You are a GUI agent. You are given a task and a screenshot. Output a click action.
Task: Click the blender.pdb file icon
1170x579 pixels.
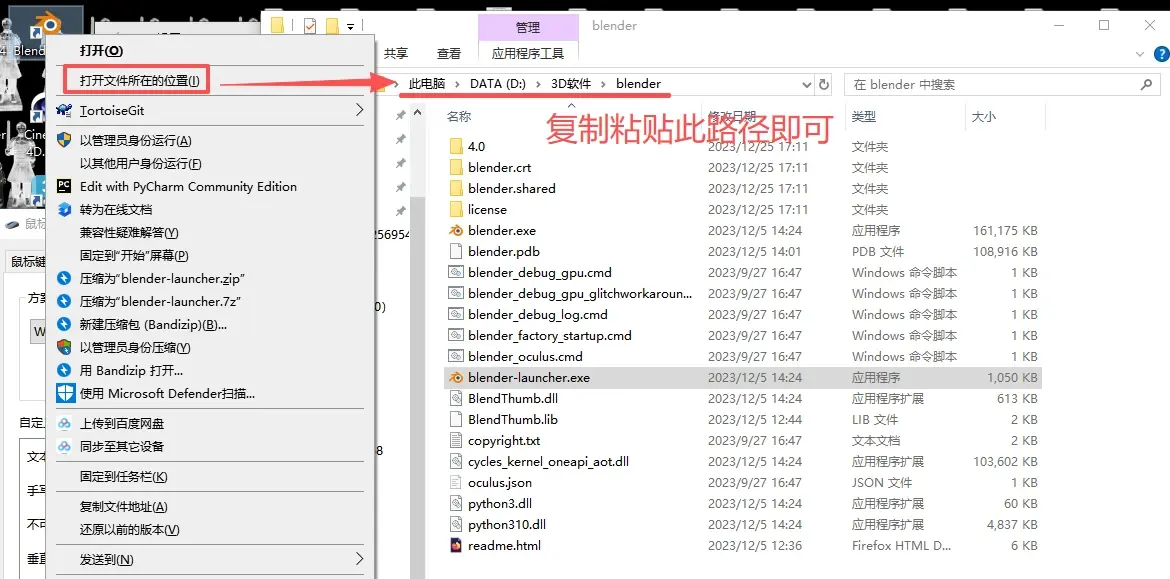(x=456, y=251)
